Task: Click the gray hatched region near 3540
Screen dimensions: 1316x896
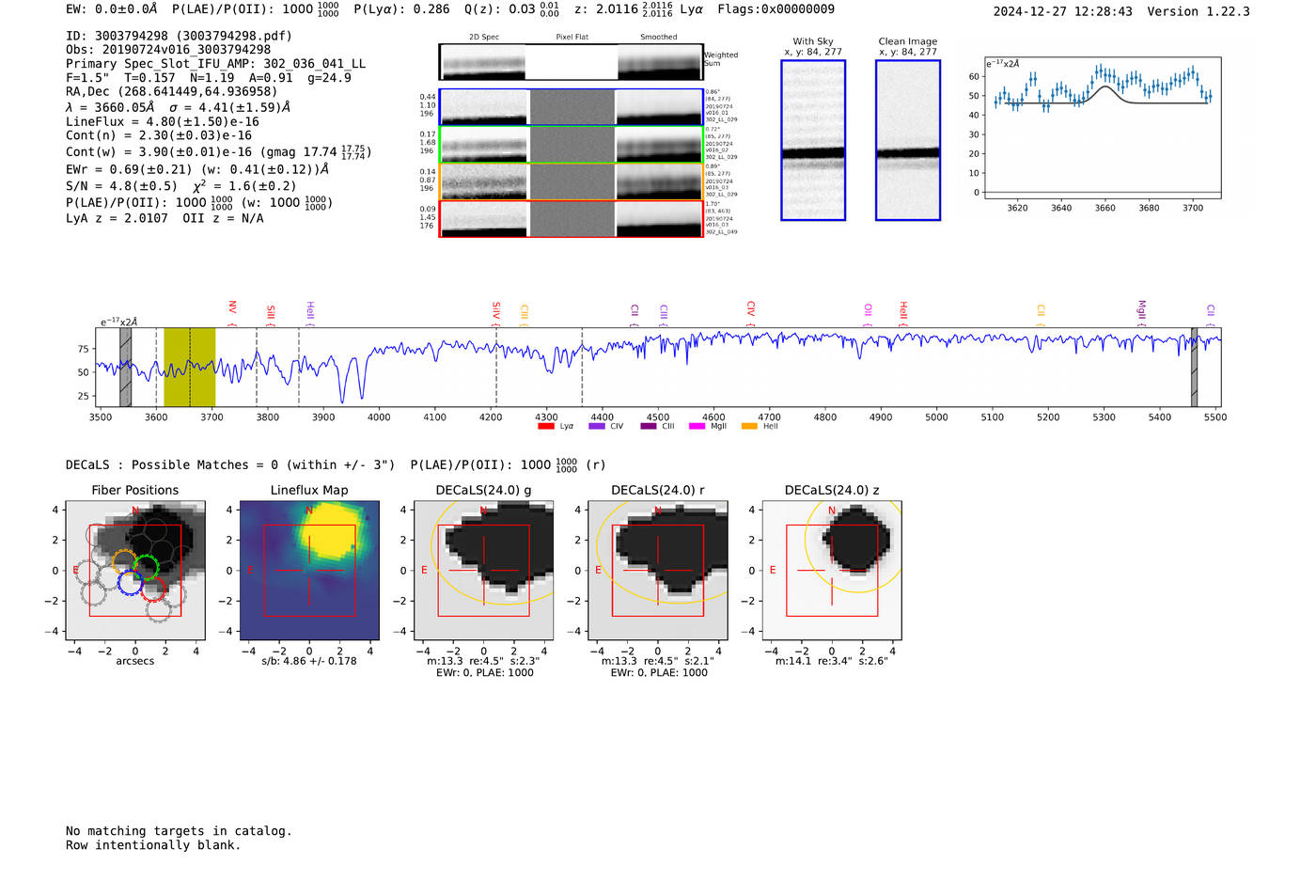Action: click(125, 368)
